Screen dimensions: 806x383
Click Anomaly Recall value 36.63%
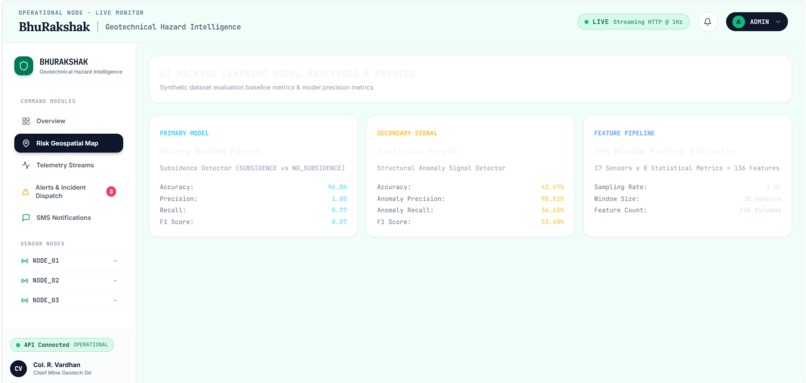(553, 210)
